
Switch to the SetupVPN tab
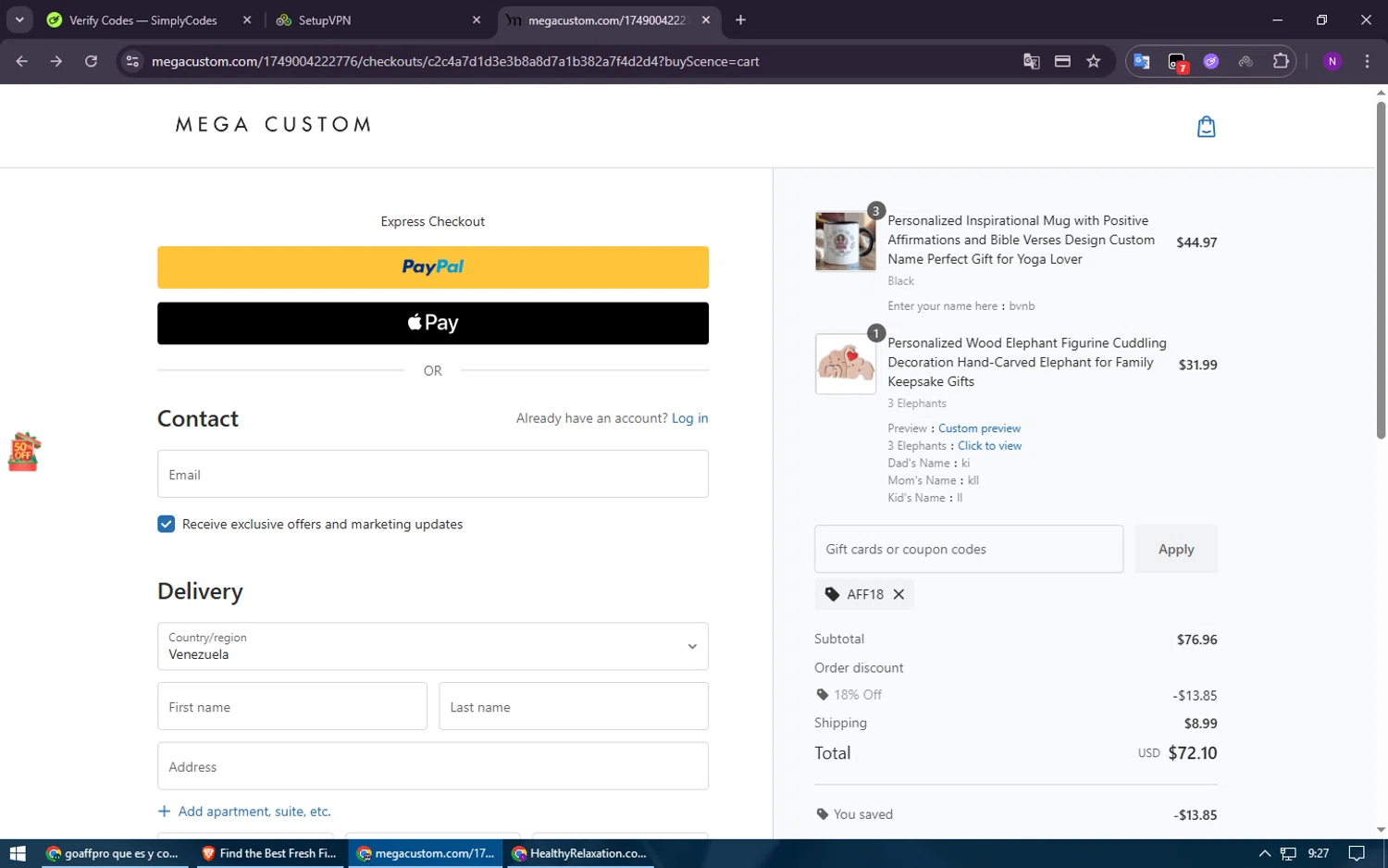tap(370, 19)
